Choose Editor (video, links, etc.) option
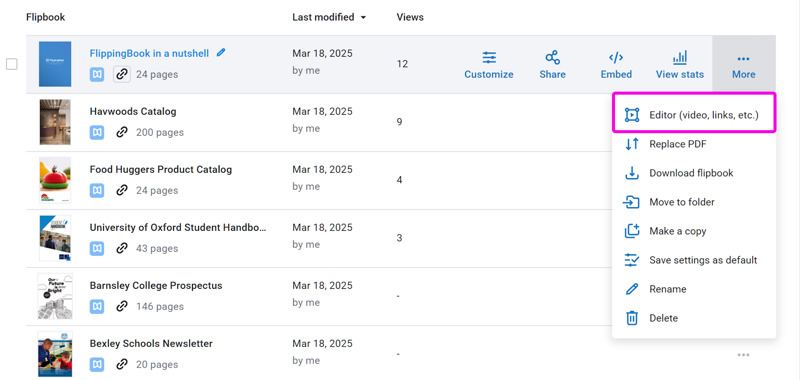This screenshot has height=380, width=800. click(694, 115)
